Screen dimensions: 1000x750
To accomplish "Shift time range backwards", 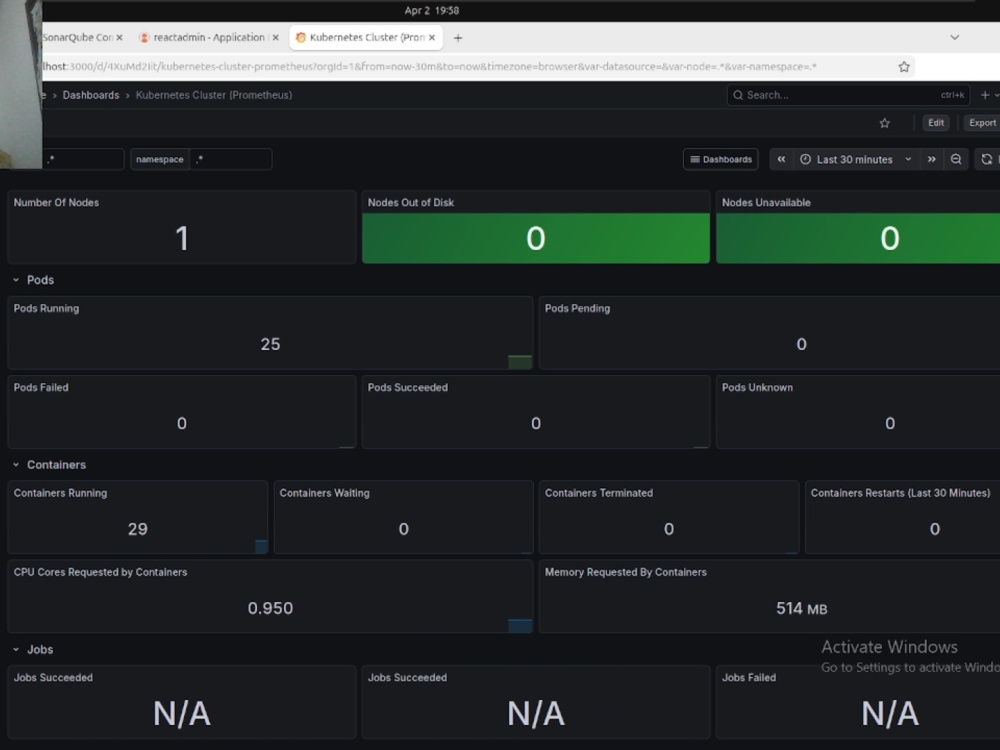I will click(x=781, y=159).
